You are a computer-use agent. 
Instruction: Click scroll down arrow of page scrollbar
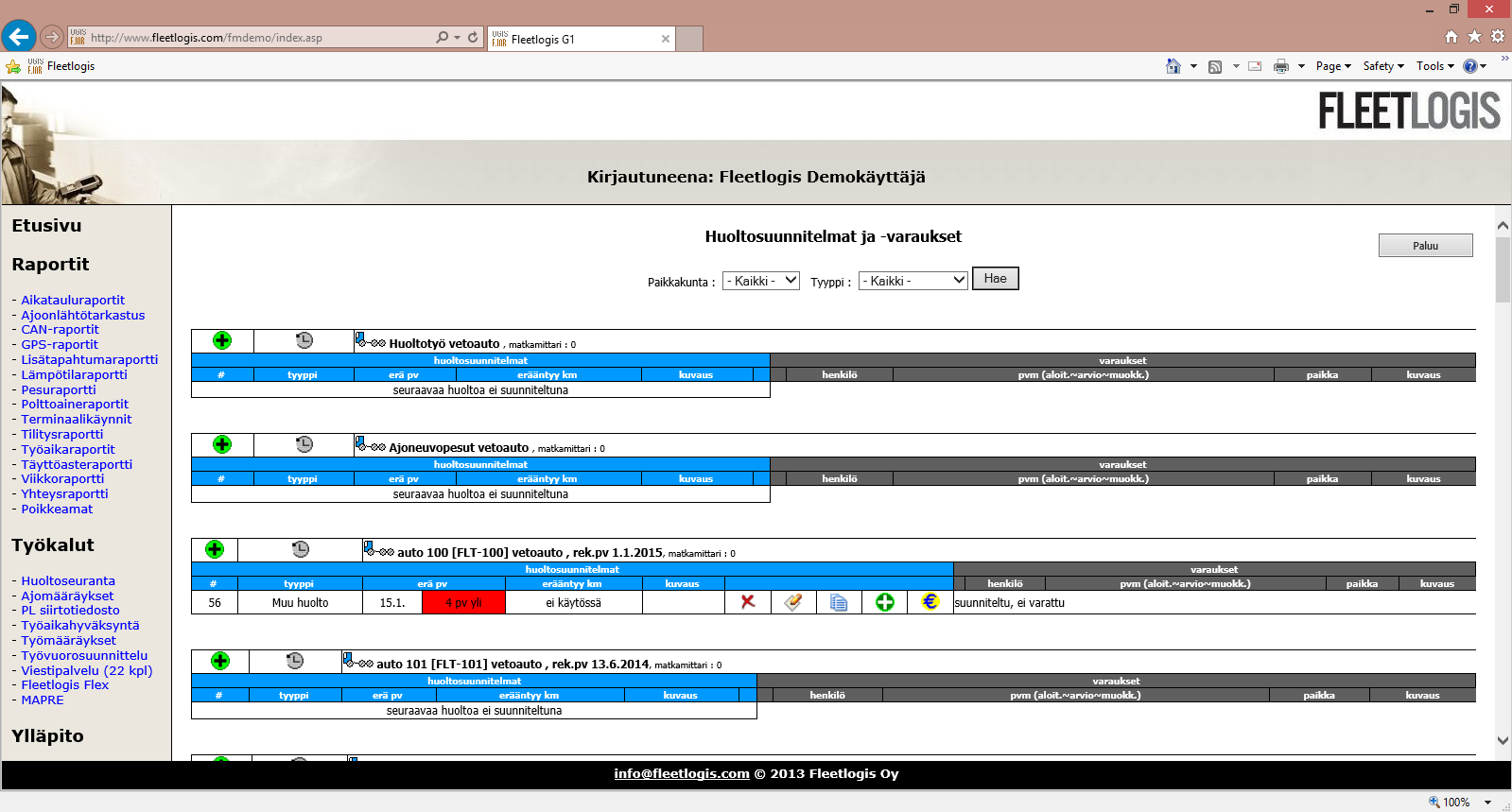coord(1503,741)
